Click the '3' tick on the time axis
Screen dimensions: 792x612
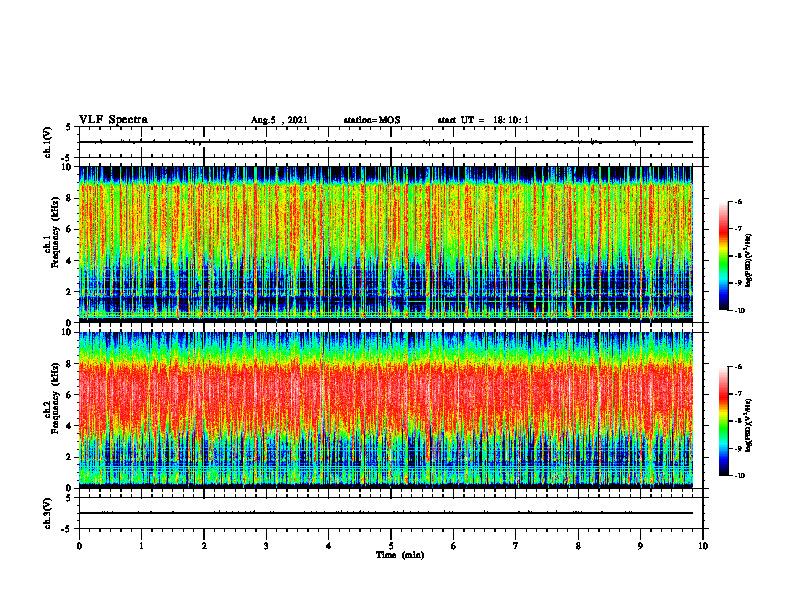(266, 546)
